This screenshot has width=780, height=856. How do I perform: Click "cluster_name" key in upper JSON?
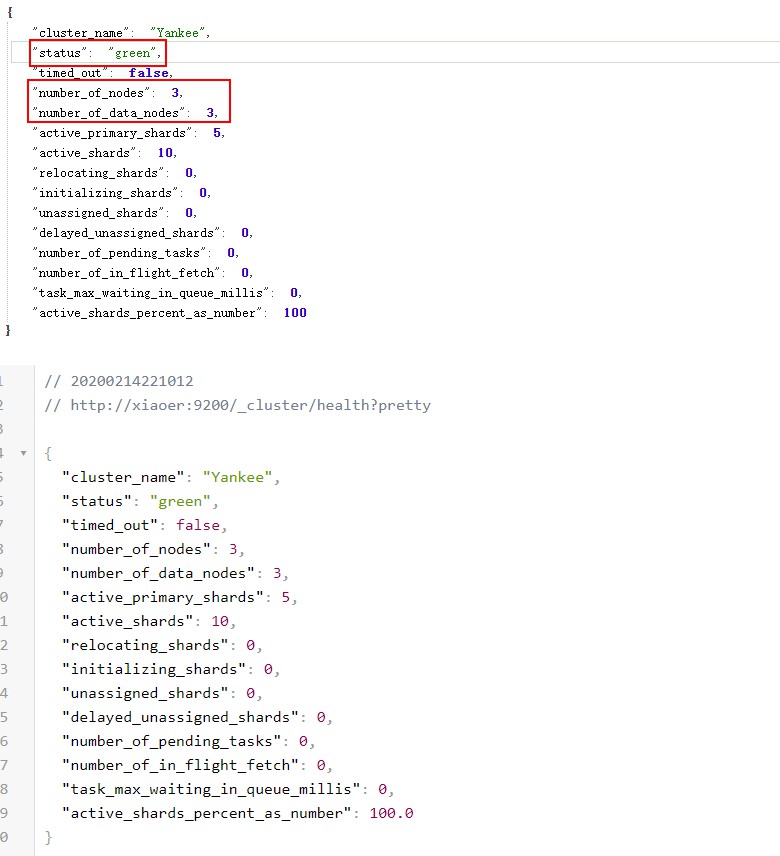click(x=81, y=33)
